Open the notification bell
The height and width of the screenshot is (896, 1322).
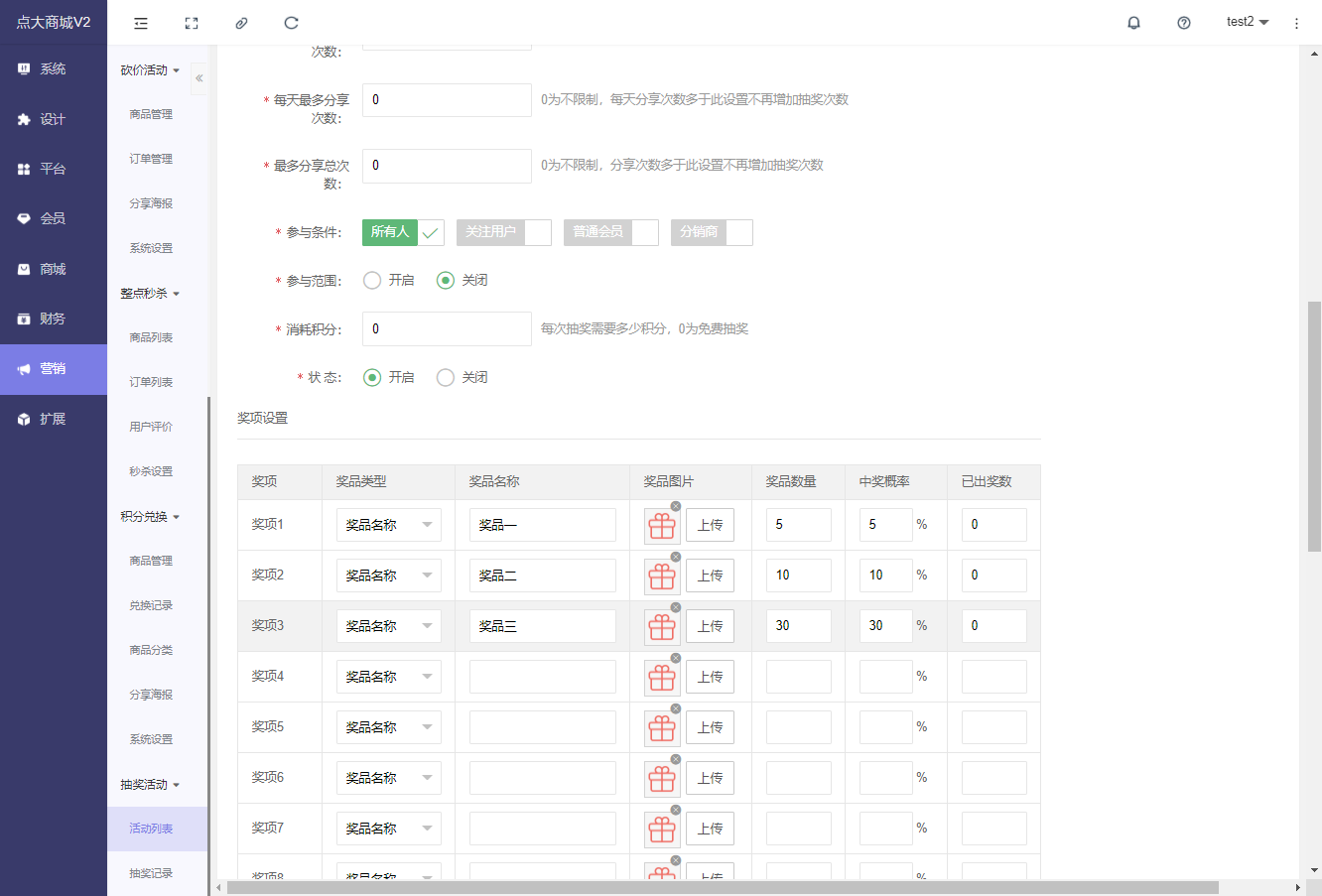(x=1133, y=23)
